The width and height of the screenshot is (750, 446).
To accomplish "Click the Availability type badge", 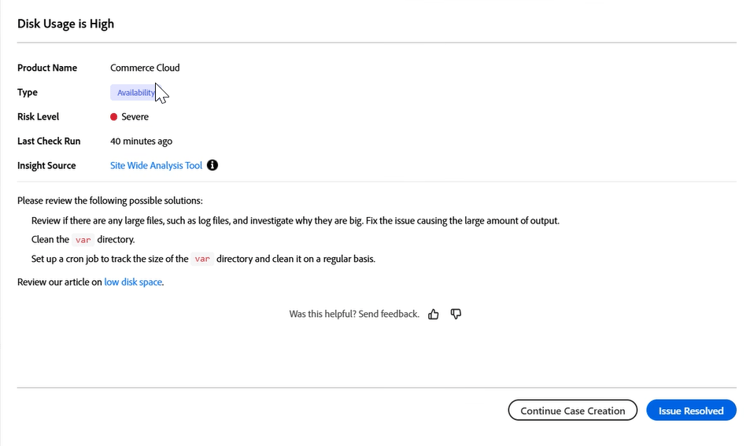I will point(134,92).
